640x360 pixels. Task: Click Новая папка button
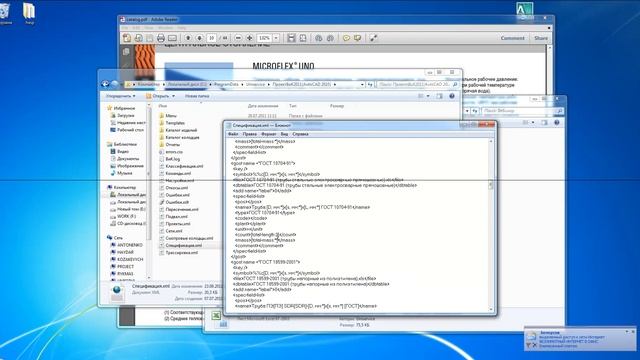pos(197,96)
